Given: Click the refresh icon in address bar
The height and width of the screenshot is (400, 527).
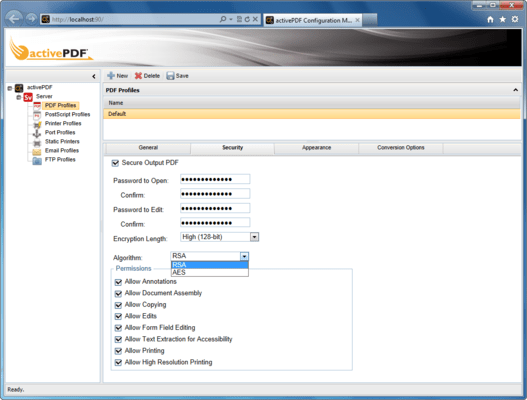Looking at the screenshot, I should pos(247,19).
